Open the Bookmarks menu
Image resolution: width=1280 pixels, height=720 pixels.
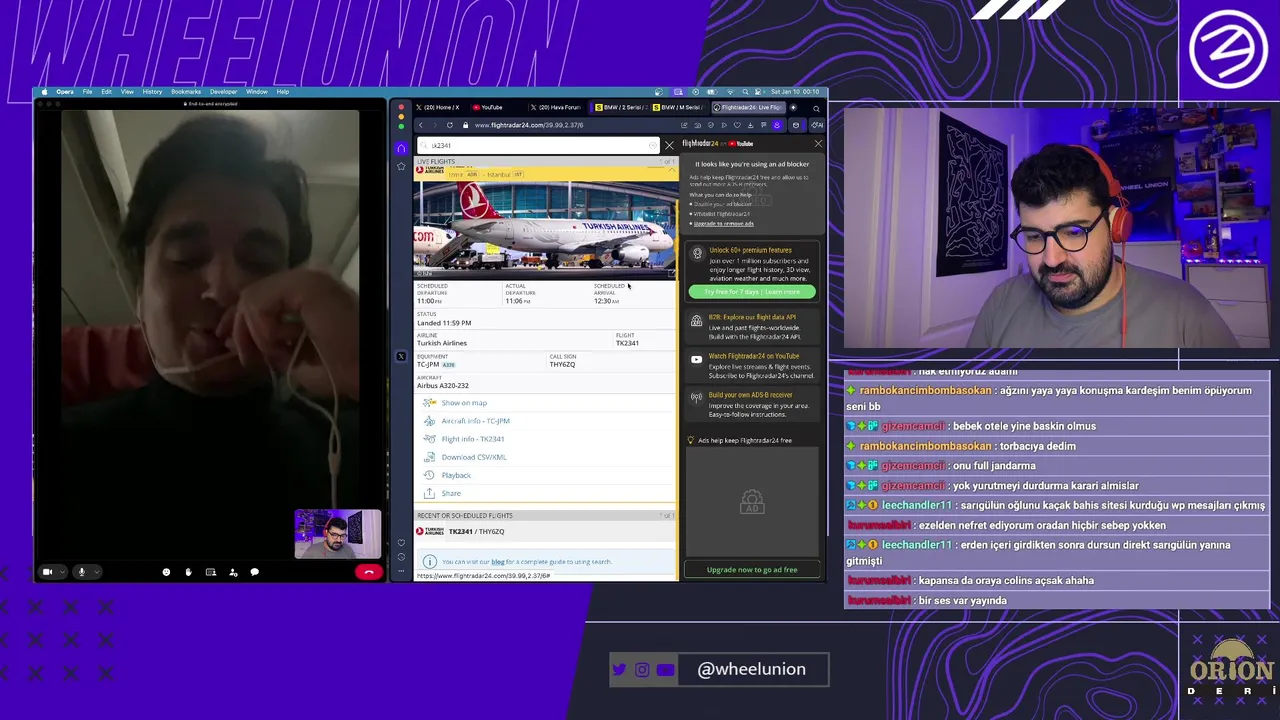185,92
